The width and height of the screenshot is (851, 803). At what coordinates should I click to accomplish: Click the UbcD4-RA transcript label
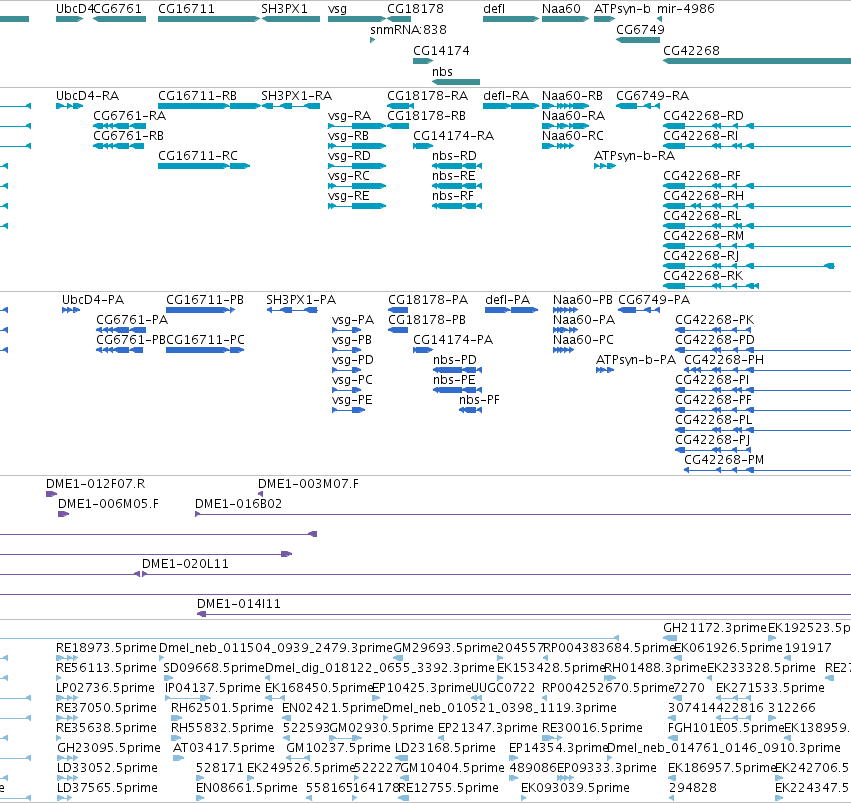click(x=87, y=96)
